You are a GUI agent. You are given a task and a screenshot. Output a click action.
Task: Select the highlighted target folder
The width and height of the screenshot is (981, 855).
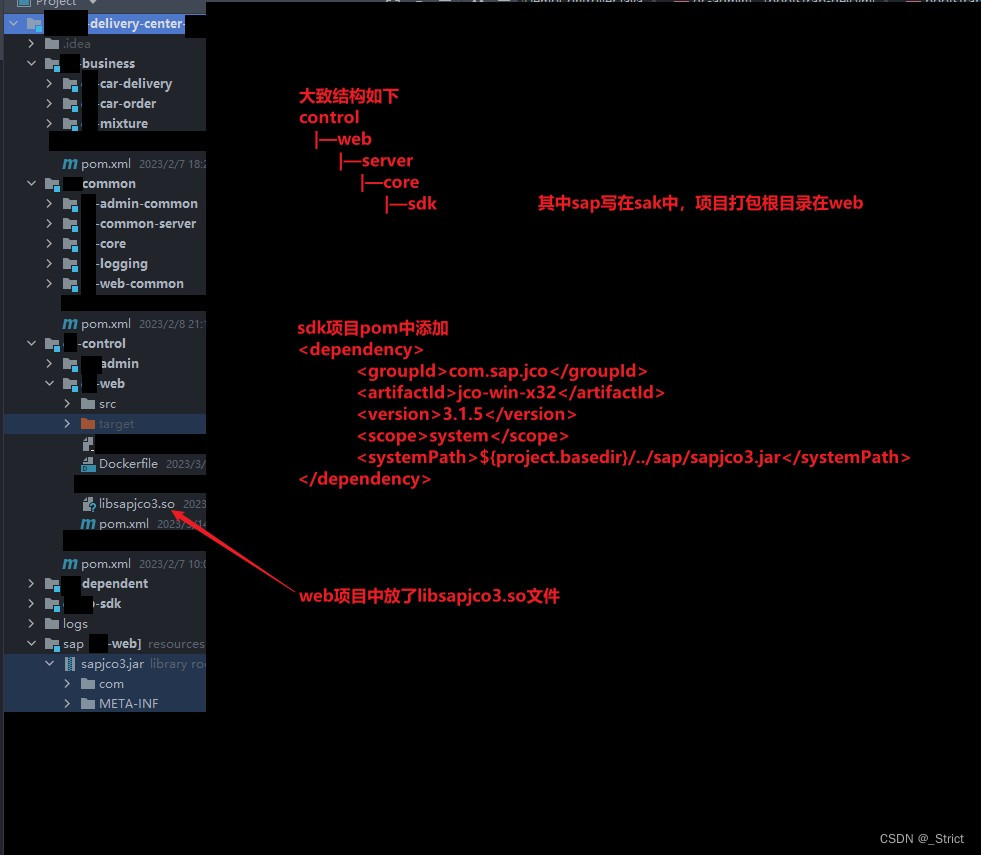point(115,423)
